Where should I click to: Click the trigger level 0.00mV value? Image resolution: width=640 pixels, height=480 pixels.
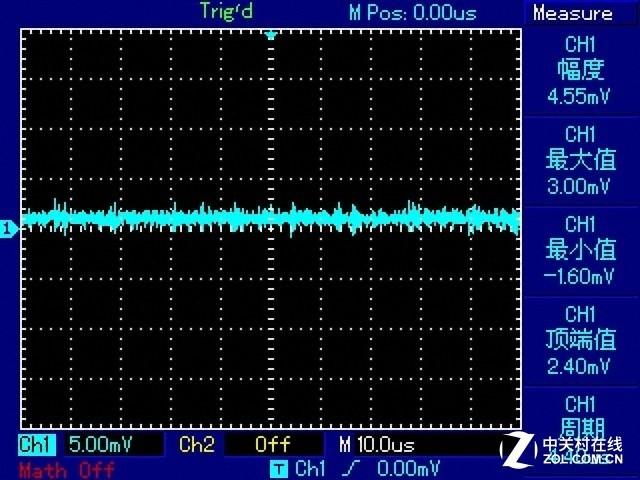click(406, 468)
